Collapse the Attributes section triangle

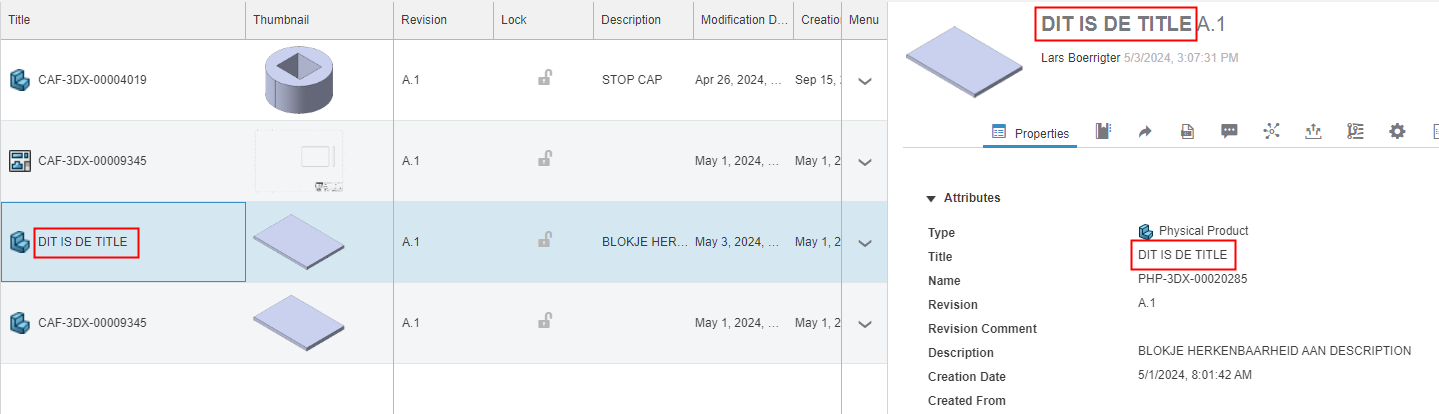(x=931, y=198)
